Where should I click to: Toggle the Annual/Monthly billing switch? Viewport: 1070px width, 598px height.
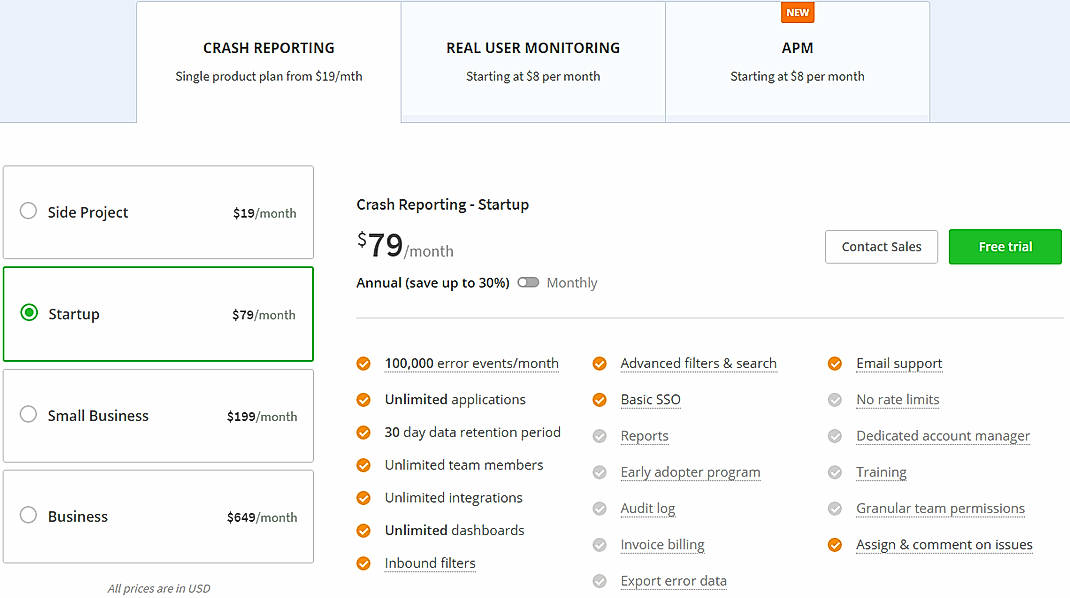pyautogui.click(x=528, y=283)
